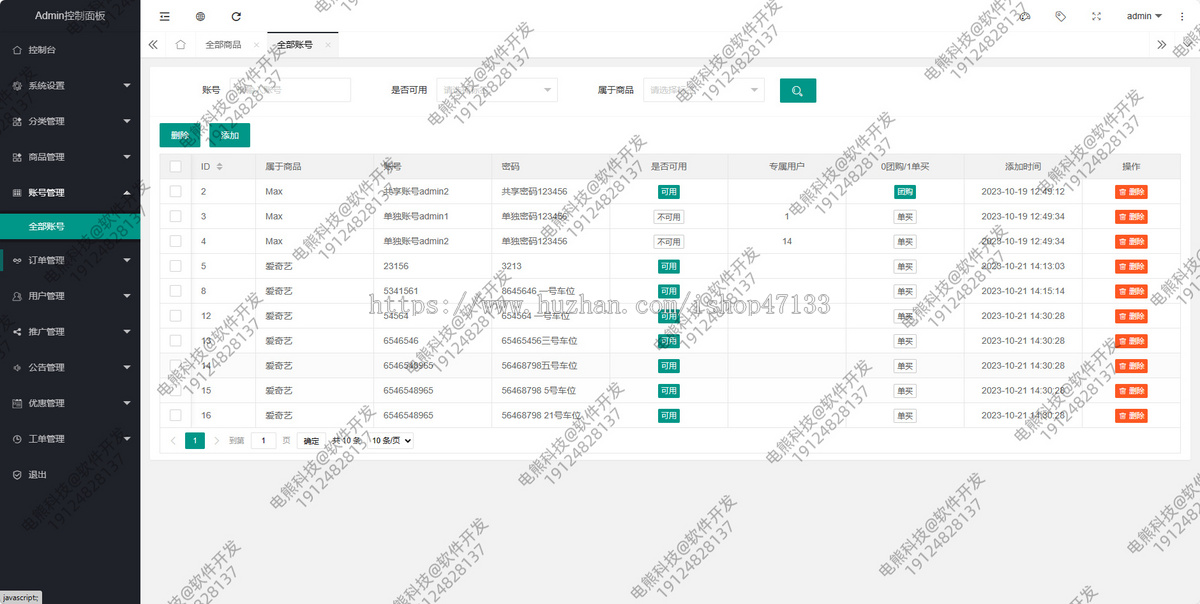The width and height of the screenshot is (1200, 604).
Task: Expand the 商品管理 sidebar menu
Action: [70, 157]
